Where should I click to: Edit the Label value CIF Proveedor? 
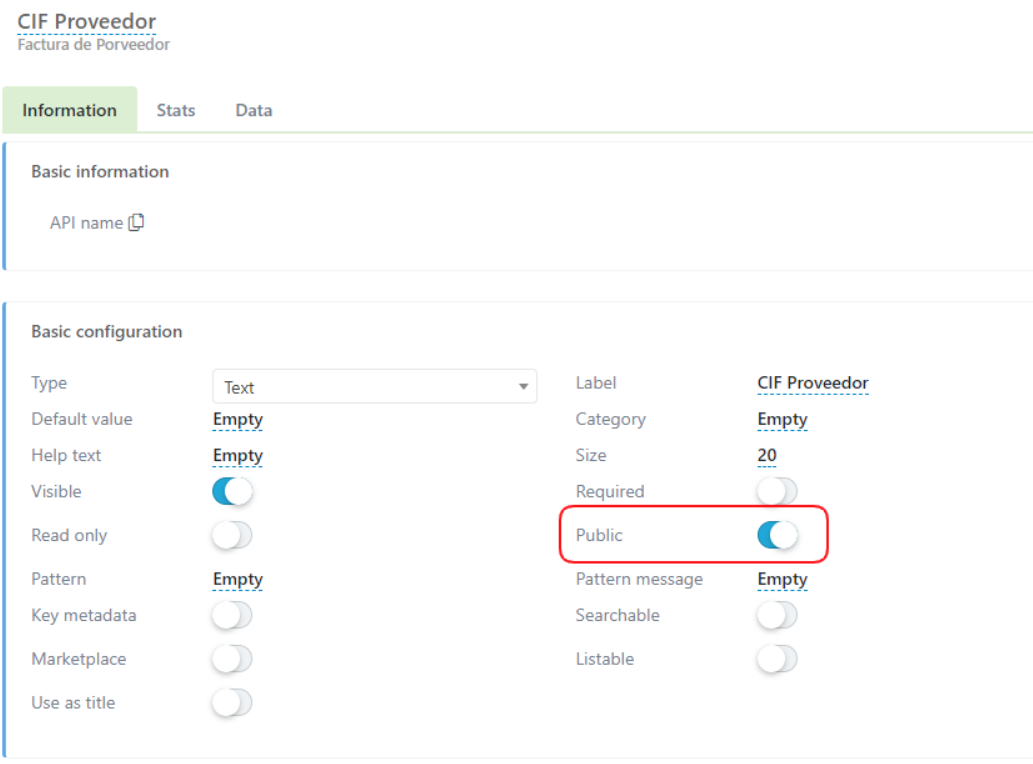point(813,383)
